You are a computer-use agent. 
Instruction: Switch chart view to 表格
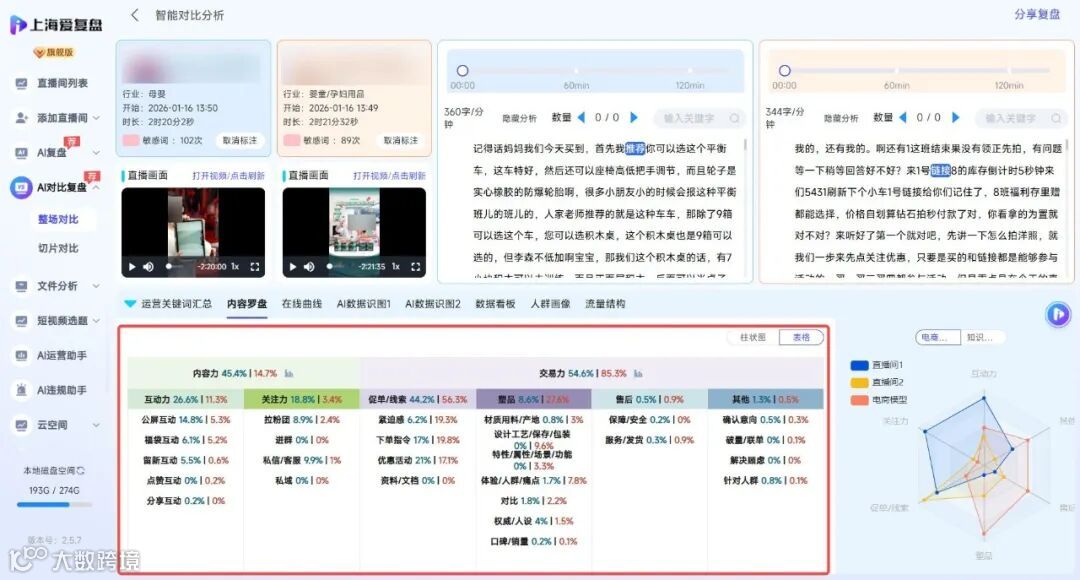point(801,338)
